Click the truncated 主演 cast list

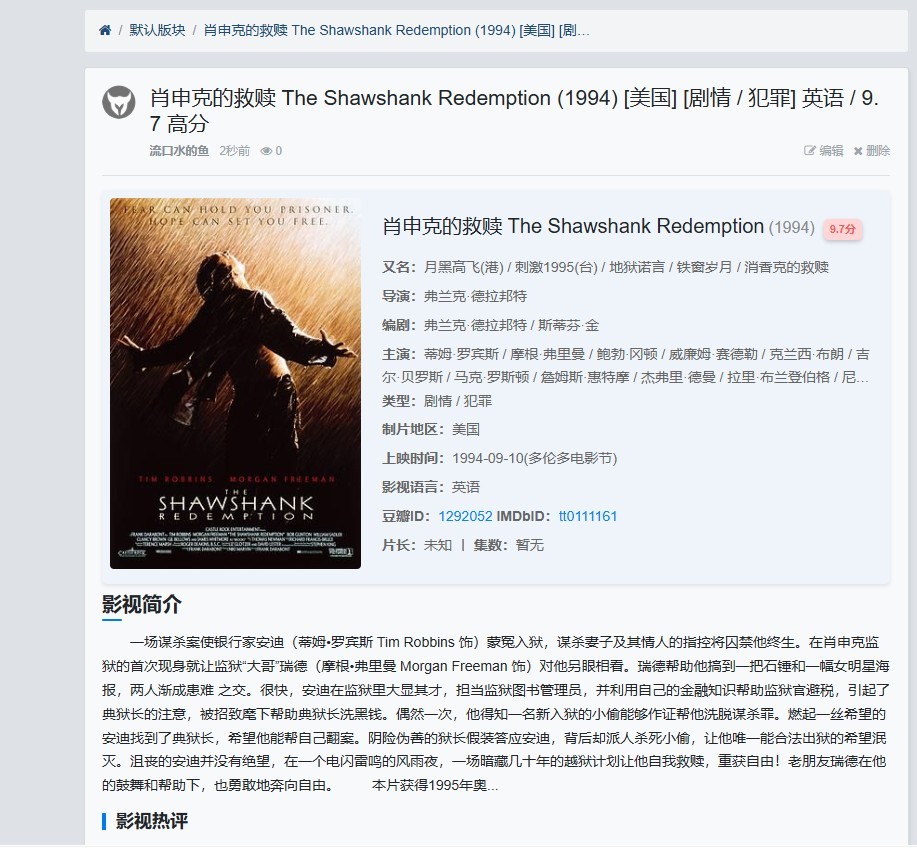point(625,365)
